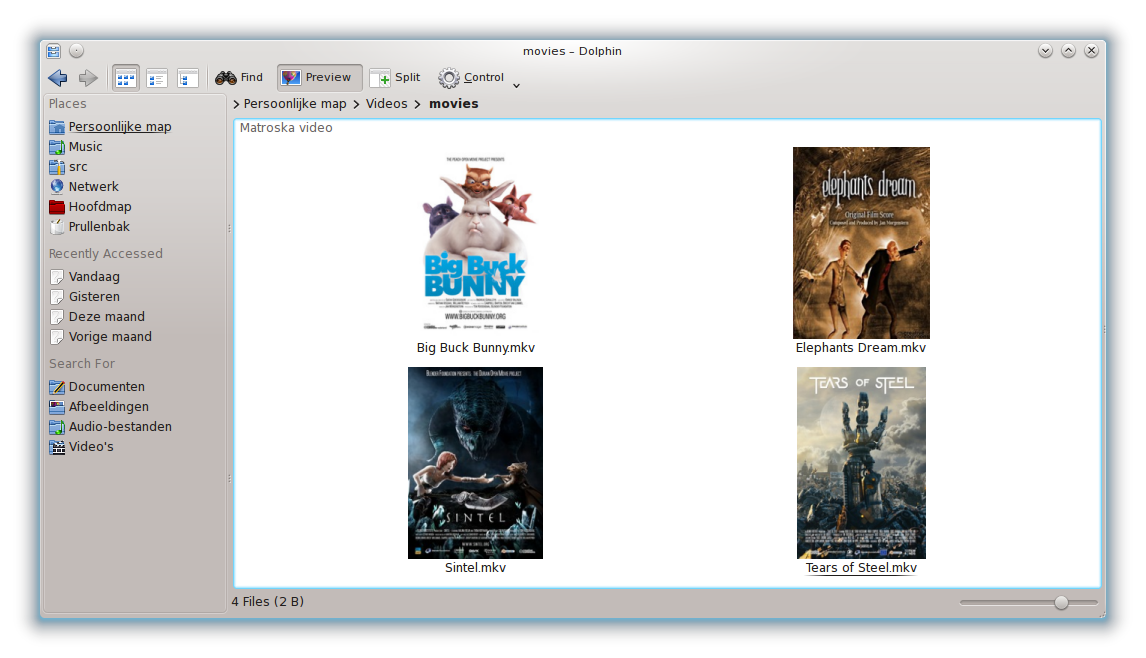Go back with the blue left arrow
This screenshot has width=1146, height=658.
click(x=58, y=77)
